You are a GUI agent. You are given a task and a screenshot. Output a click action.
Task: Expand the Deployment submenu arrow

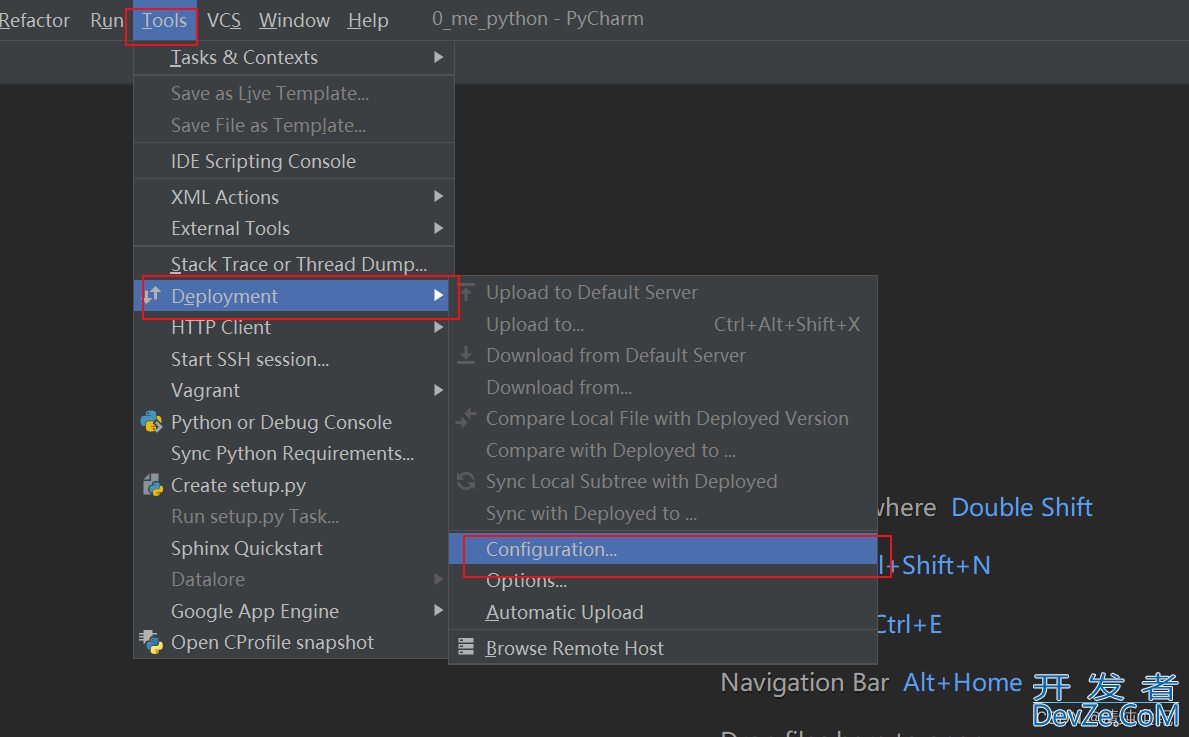pyautogui.click(x=438, y=295)
